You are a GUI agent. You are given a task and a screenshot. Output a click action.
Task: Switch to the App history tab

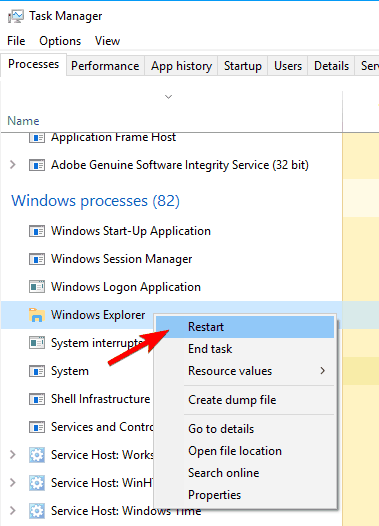pyautogui.click(x=181, y=66)
